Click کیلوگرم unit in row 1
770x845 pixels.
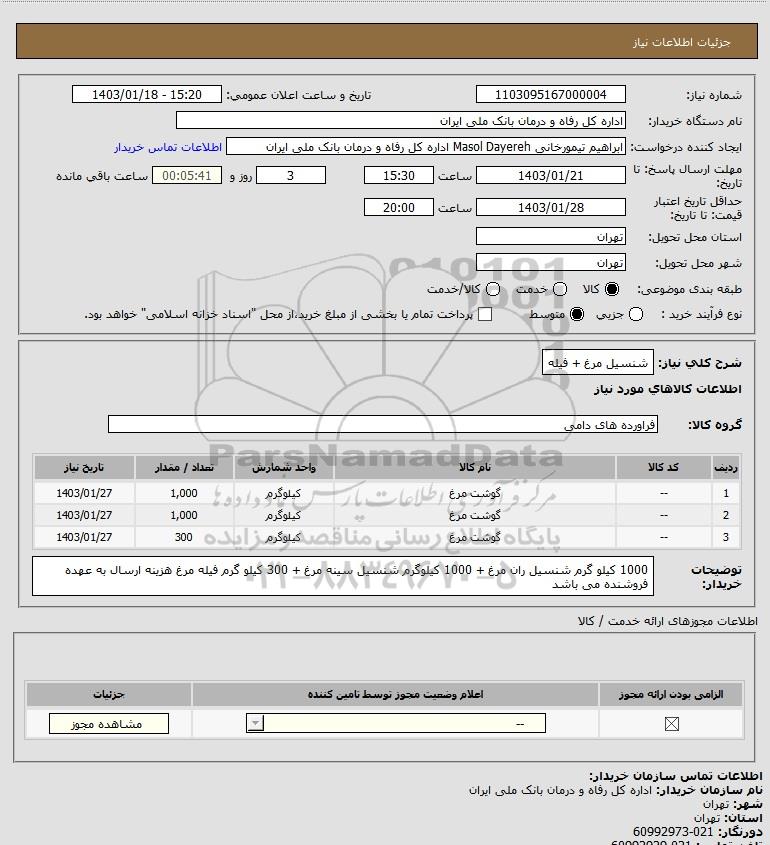point(283,493)
